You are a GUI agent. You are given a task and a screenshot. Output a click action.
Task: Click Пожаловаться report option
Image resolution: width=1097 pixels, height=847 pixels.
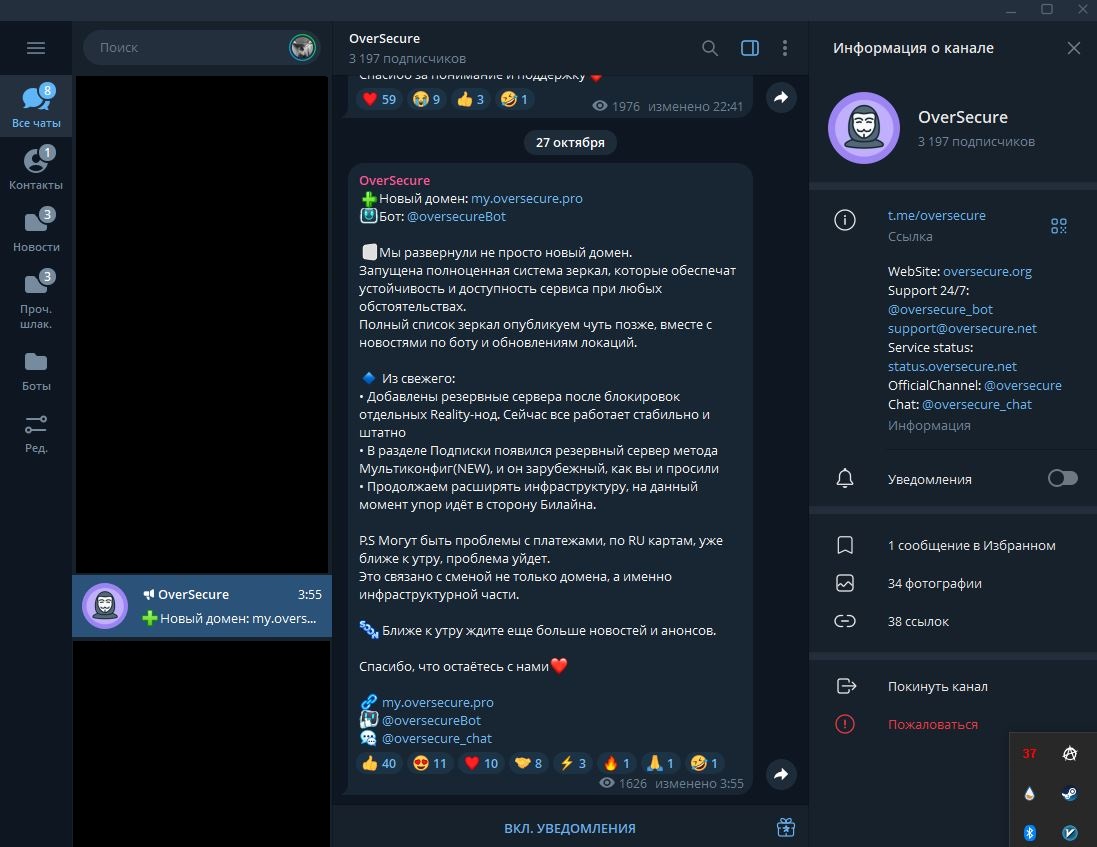[932, 725]
